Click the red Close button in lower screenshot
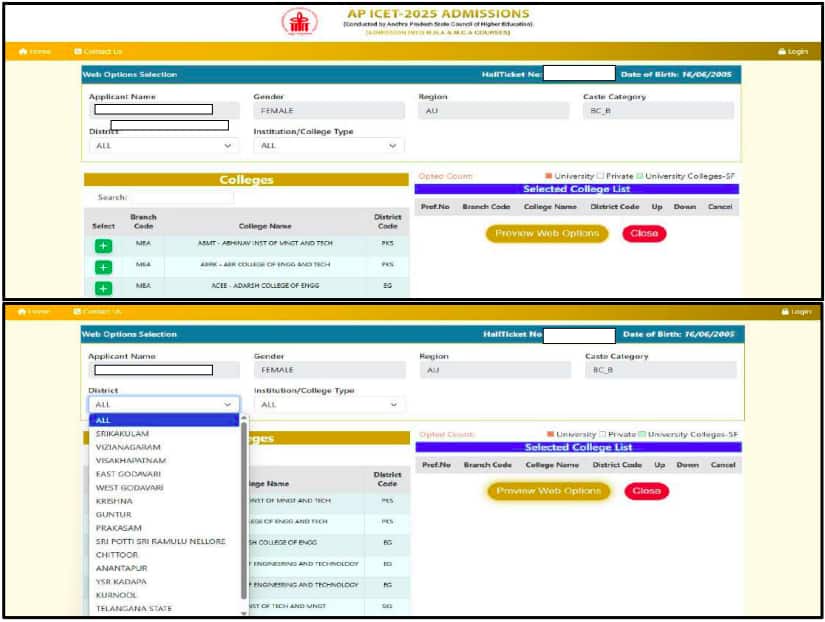The width and height of the screenshot is (825, 622). 646,491
